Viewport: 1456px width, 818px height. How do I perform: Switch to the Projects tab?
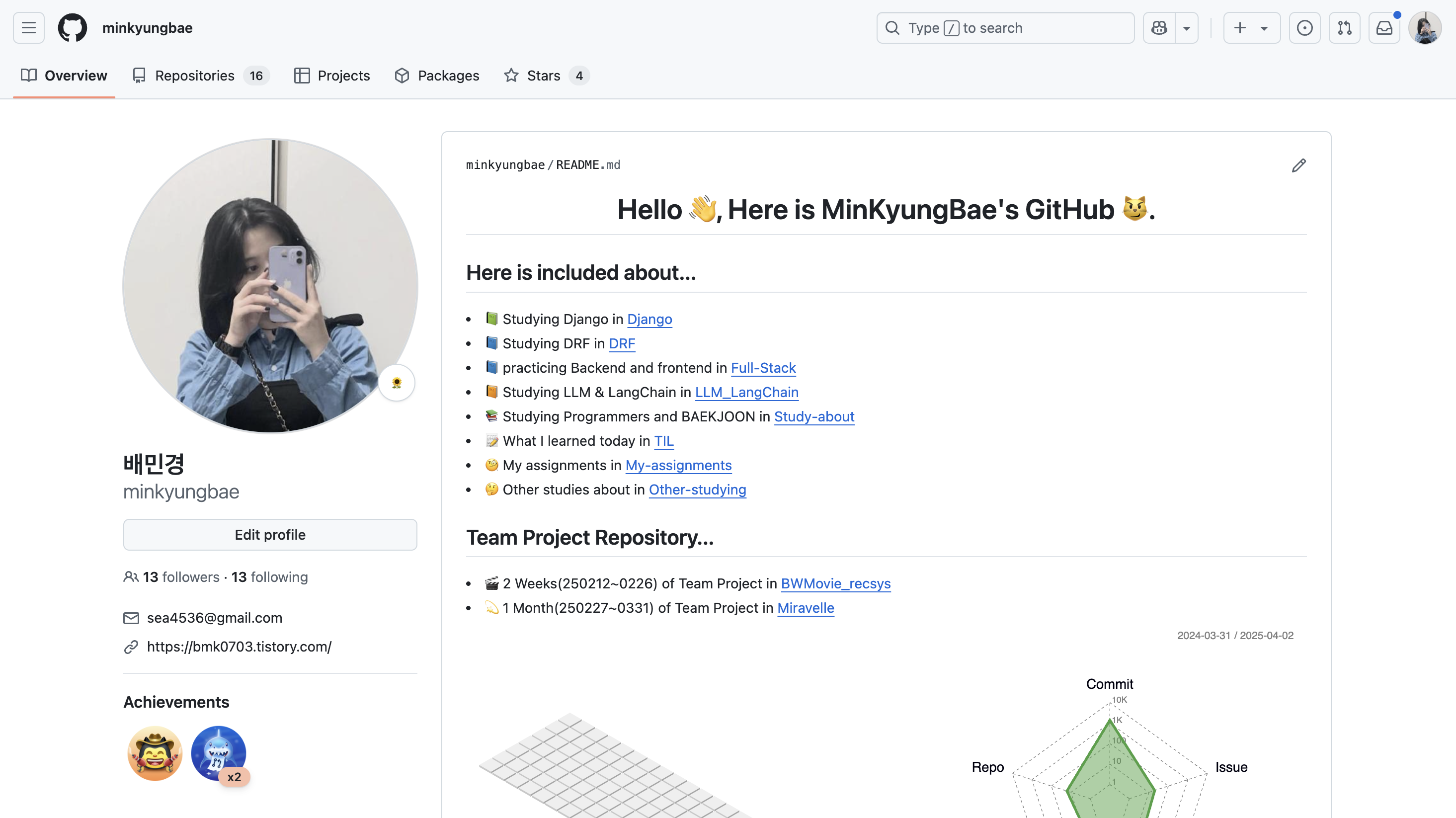(332, 76)
